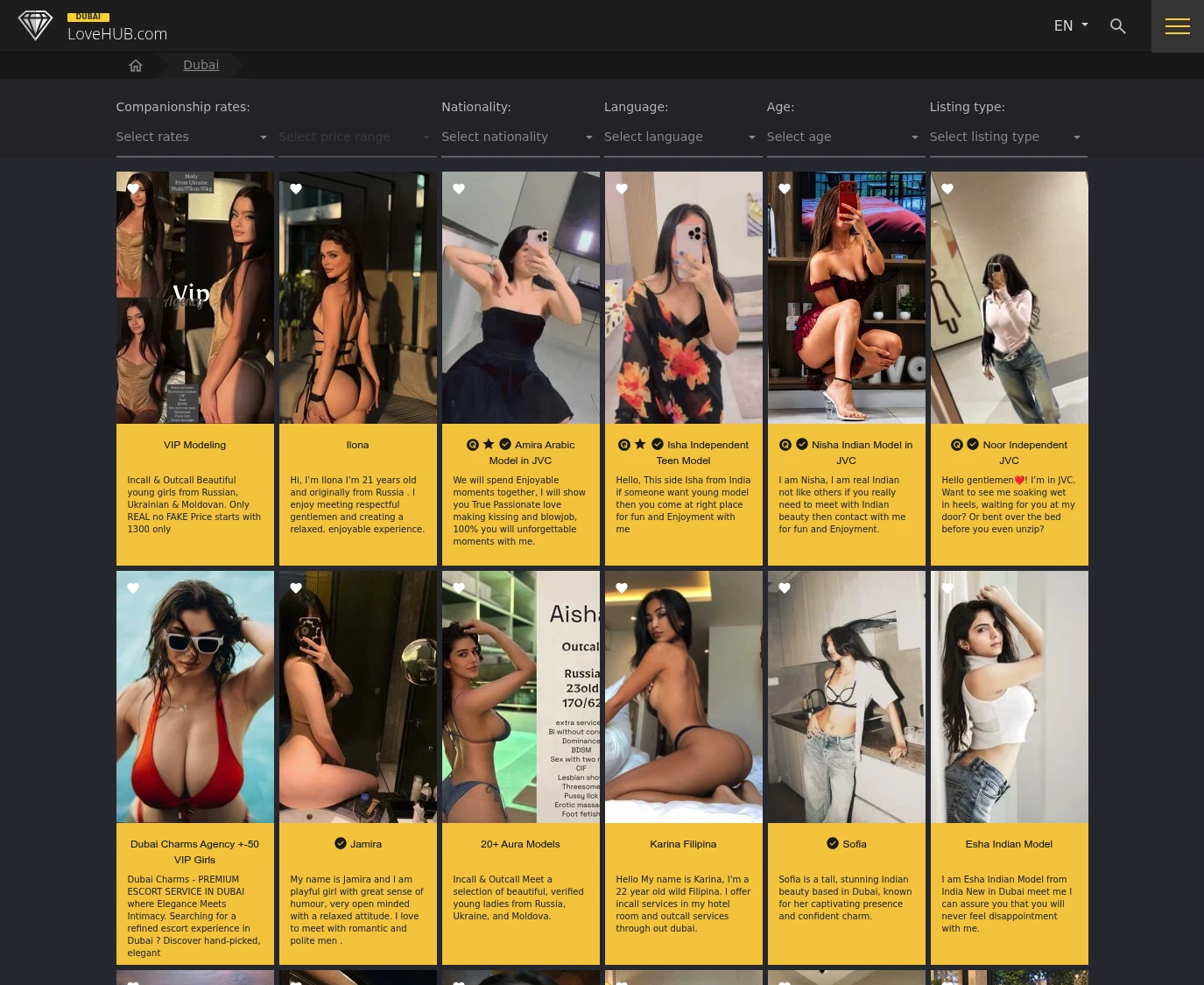The height and width of the screenshot is (985, 1204).
Task: Click the Q badge beside Nisha Indian Model
Action: click(785, 445)
